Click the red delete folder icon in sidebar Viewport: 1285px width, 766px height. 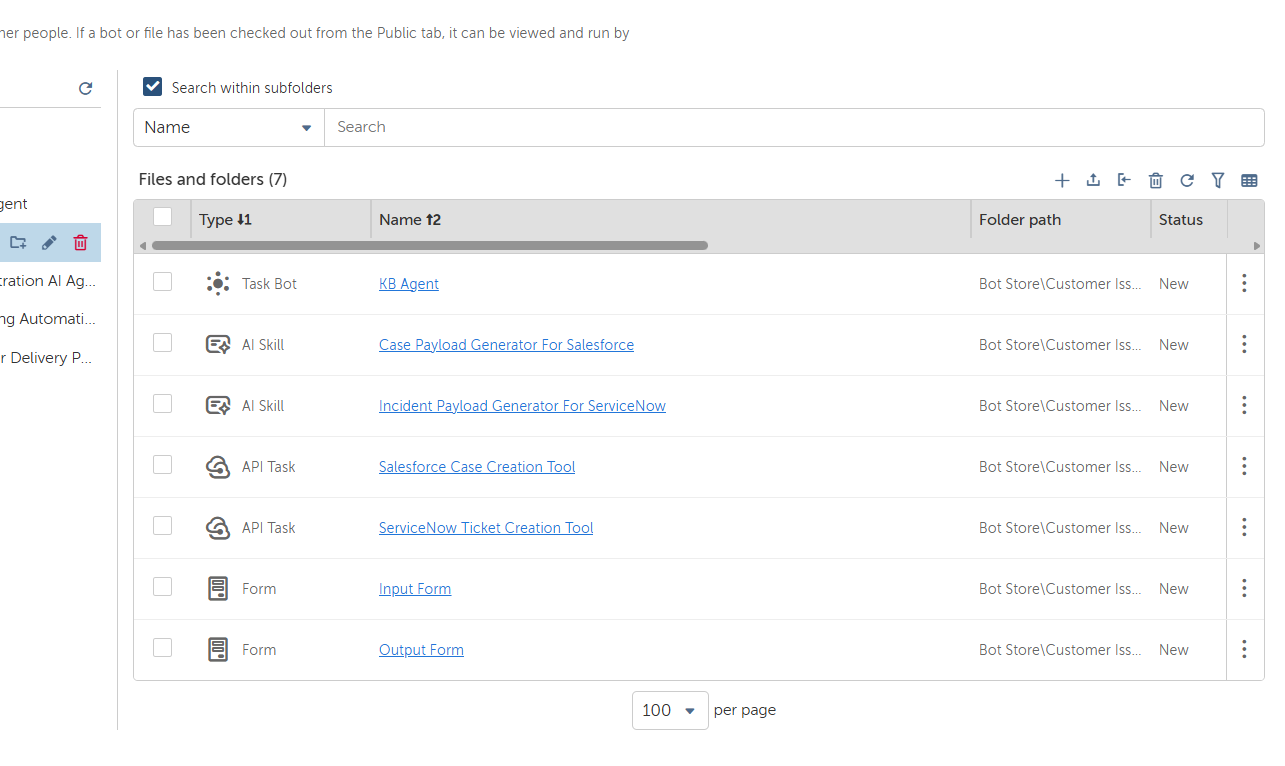click(x=81, y=242)
